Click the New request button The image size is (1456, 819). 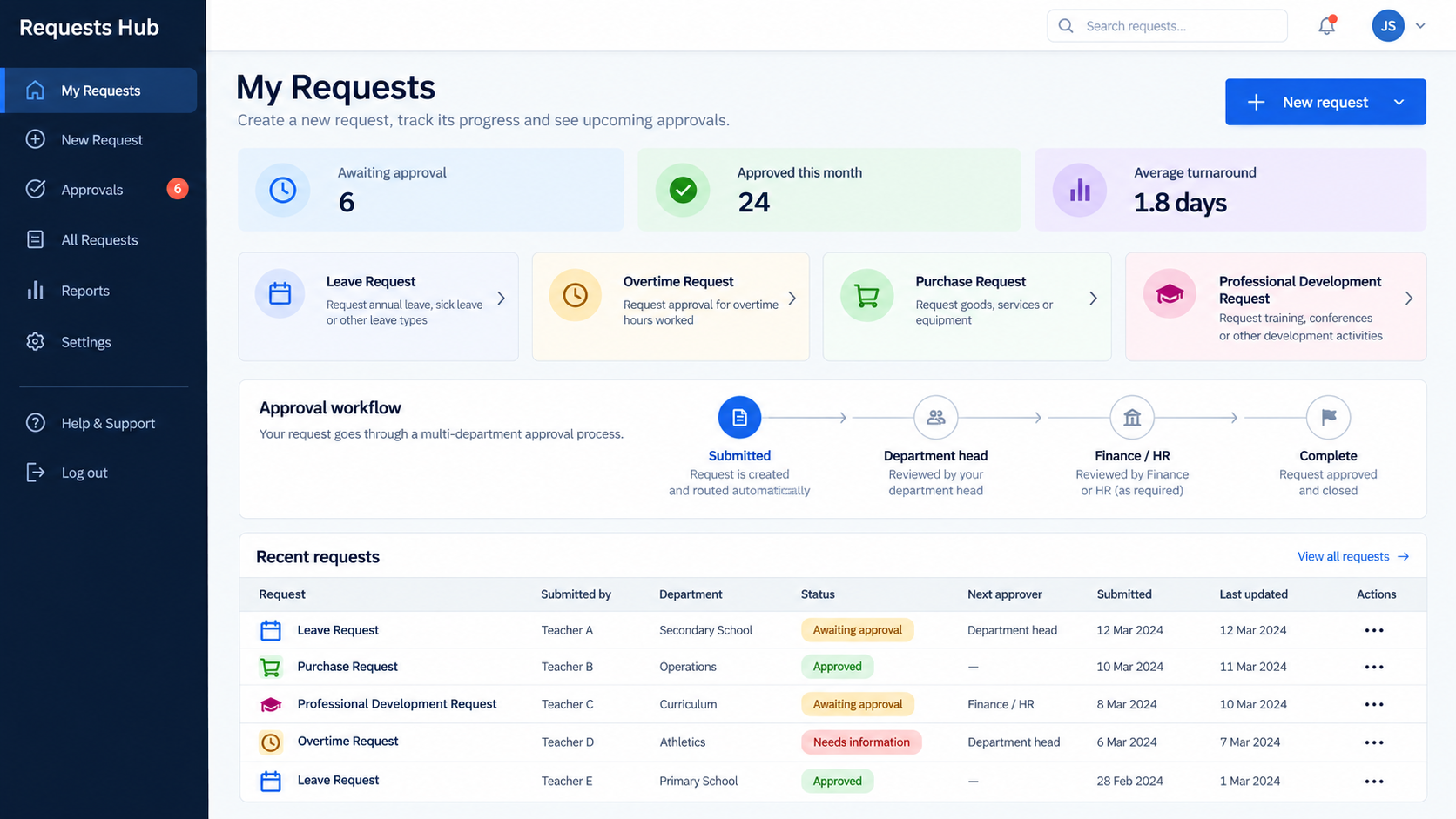click(1325, 102)
